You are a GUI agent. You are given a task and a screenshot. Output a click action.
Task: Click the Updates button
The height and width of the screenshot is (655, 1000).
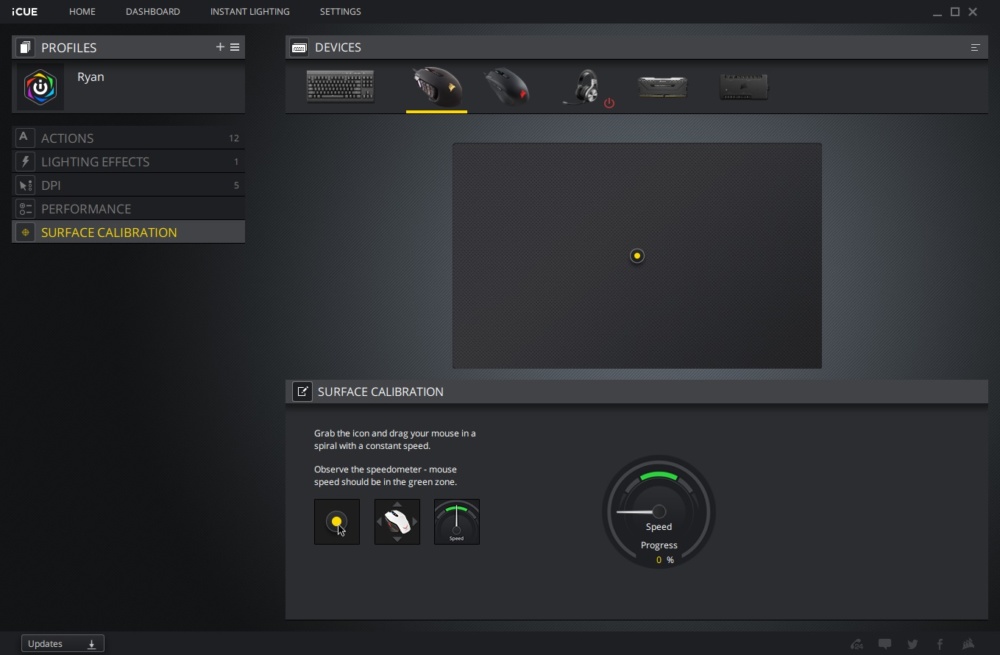(62, 644)
